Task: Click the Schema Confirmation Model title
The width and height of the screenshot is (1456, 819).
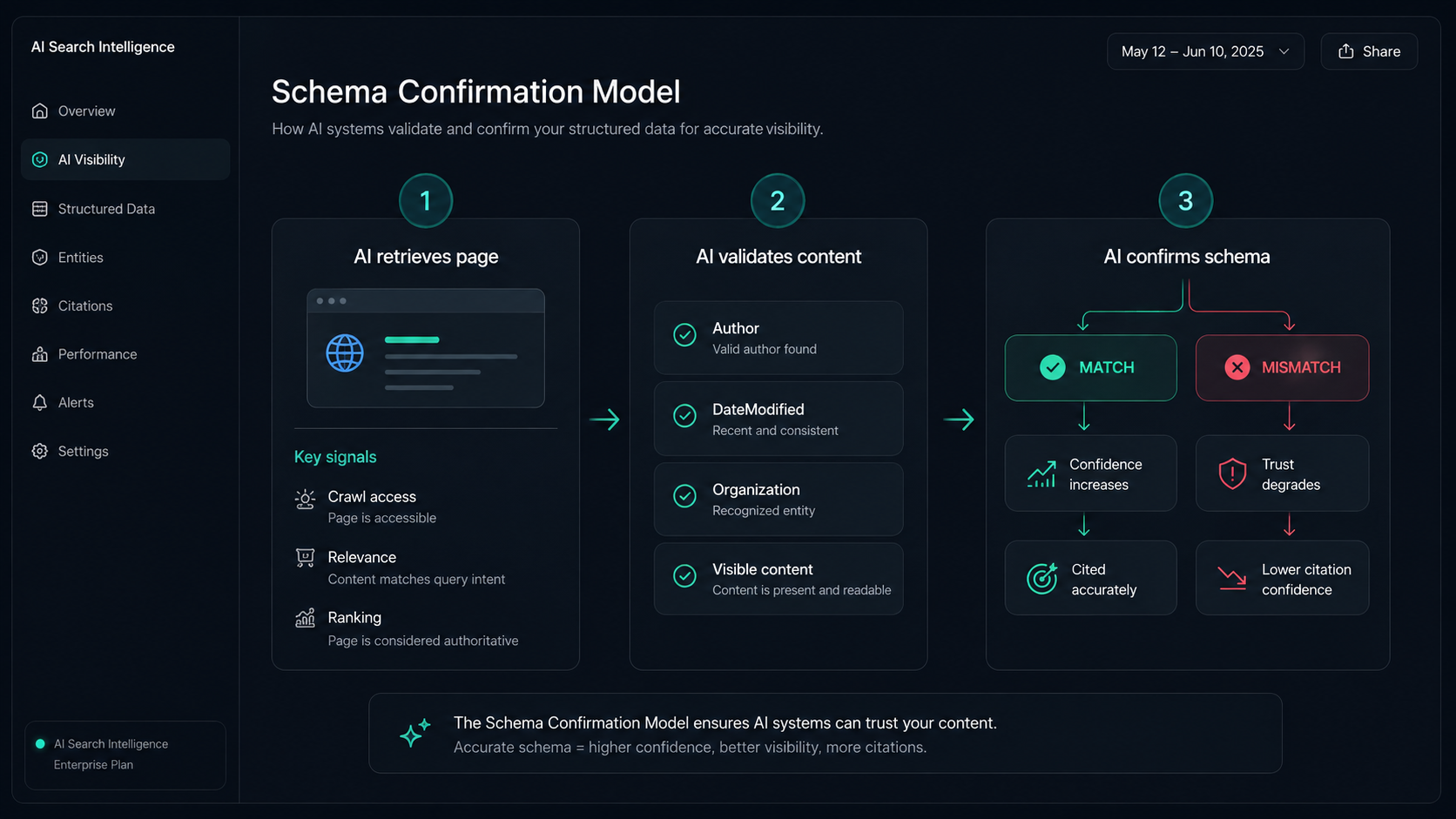Action: click(x=475, y=91)
